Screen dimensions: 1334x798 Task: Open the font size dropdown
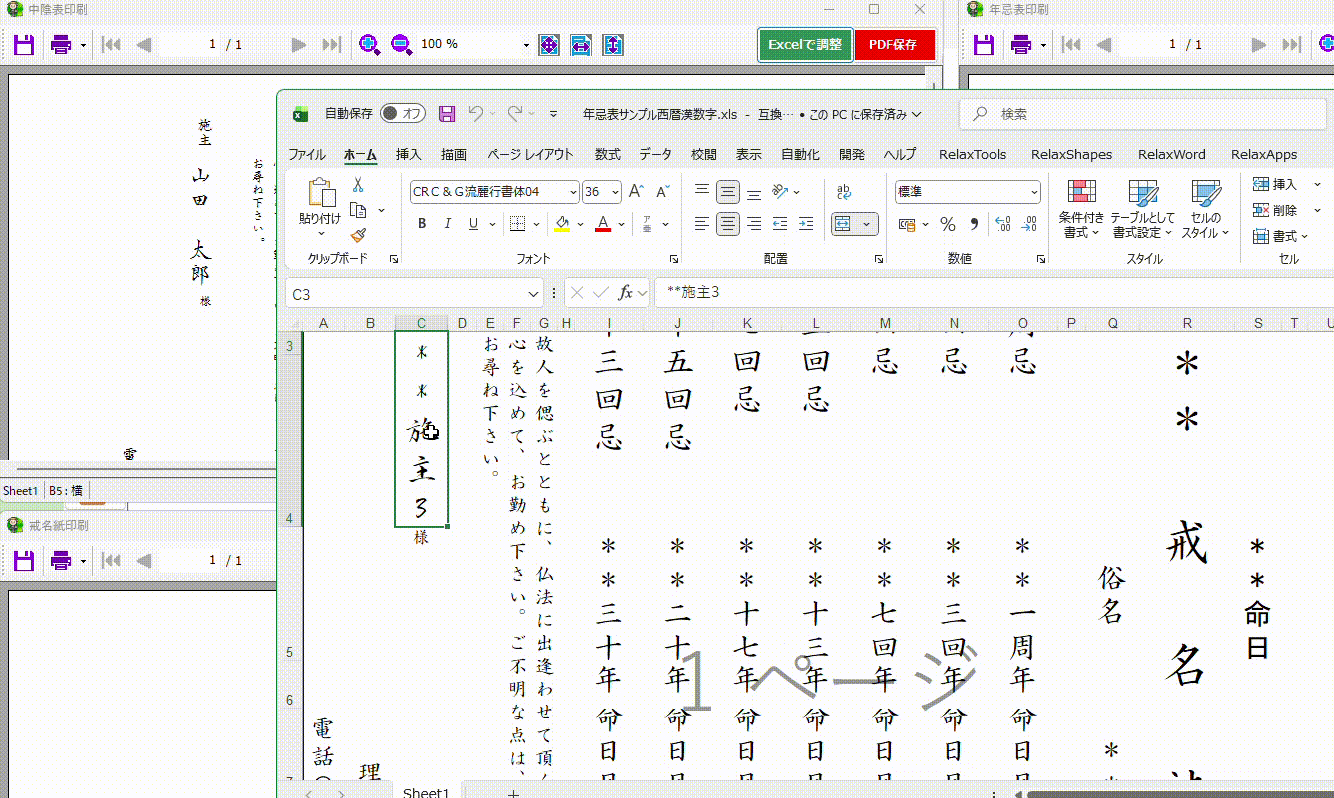[615, 192]
